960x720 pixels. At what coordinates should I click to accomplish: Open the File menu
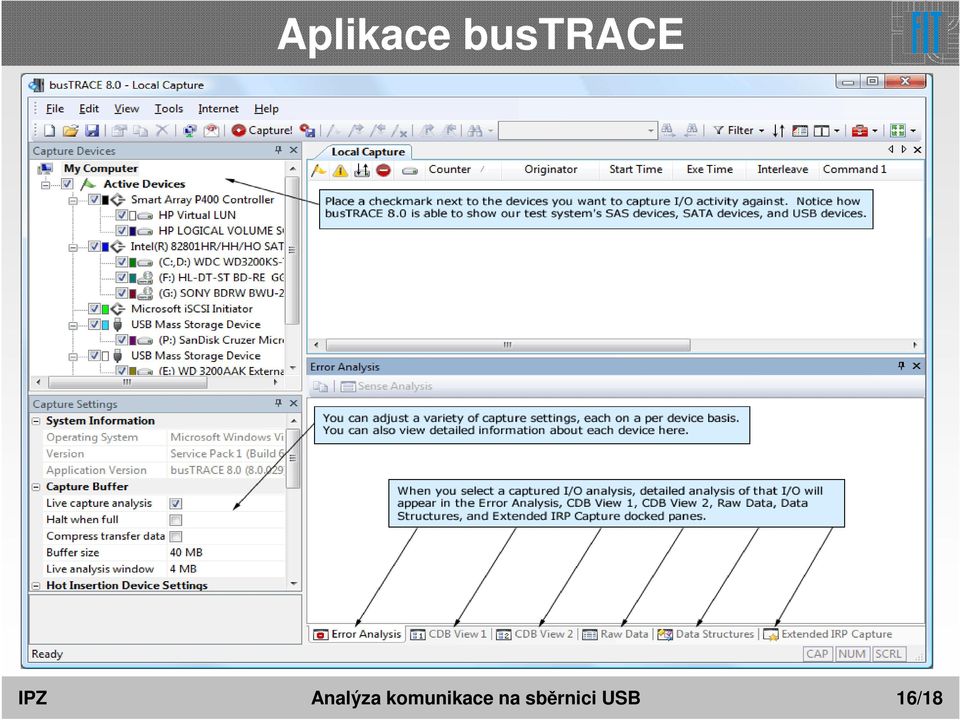[54, 108]
